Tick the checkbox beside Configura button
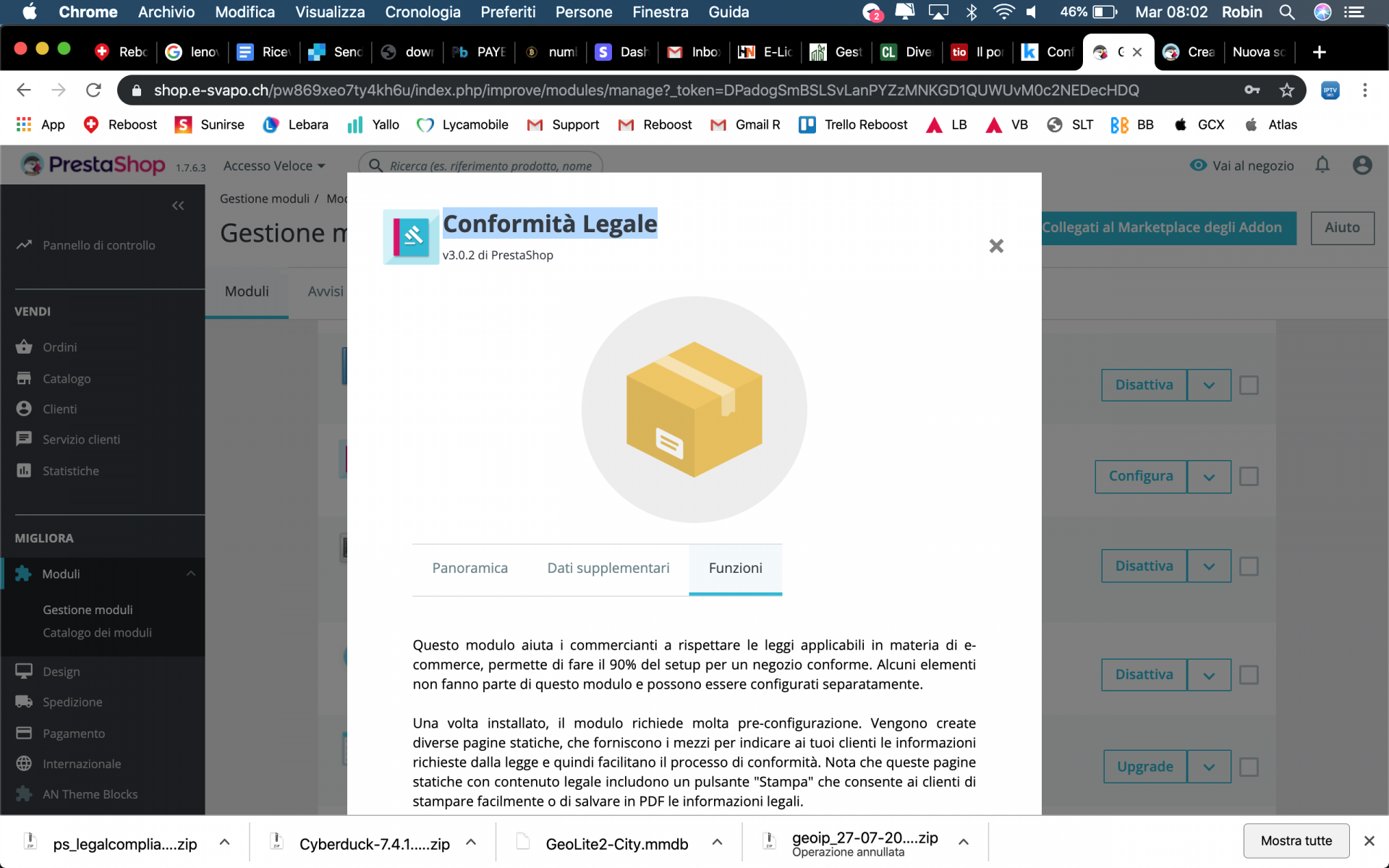This screenshot has width=1389, height=868. click(x=1249, y=477)
